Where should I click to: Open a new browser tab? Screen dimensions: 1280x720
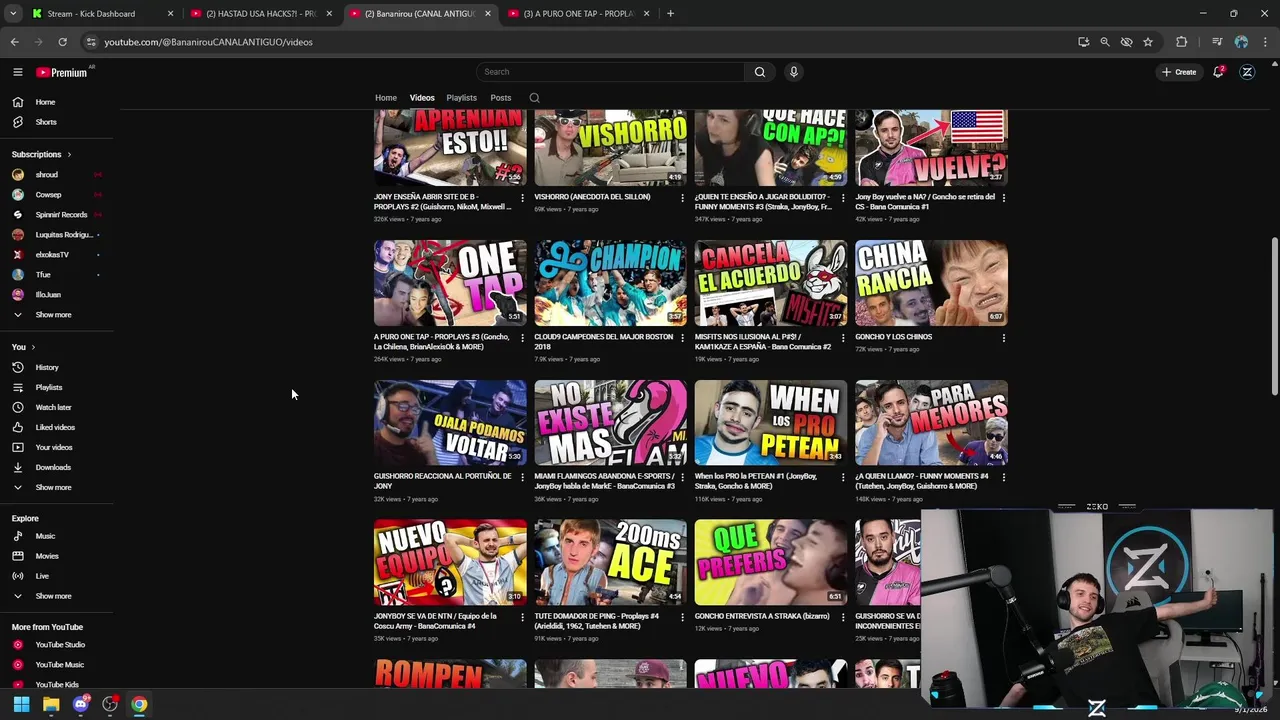[x=670, y=14]
